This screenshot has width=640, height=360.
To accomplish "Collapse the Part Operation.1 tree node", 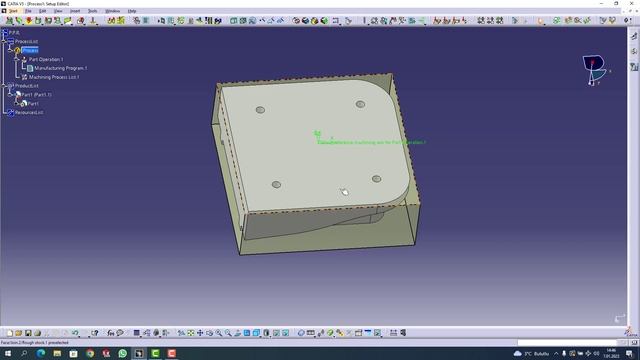I will click(x=17, y=59).
